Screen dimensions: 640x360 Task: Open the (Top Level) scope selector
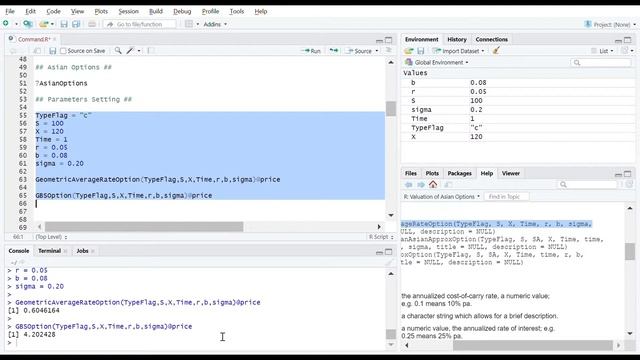(x=51, y=237)
